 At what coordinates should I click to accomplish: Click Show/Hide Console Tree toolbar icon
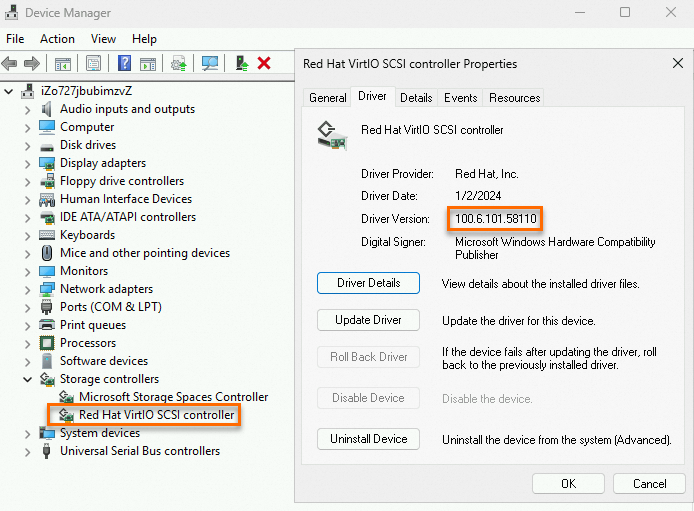coord(62,64)
